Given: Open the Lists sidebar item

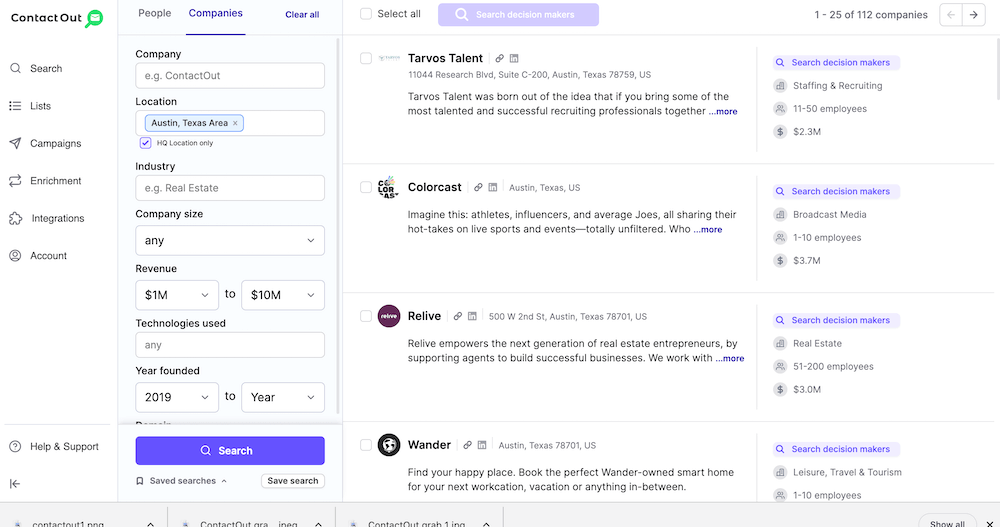Looking at the screenshot, I should 30,106.
